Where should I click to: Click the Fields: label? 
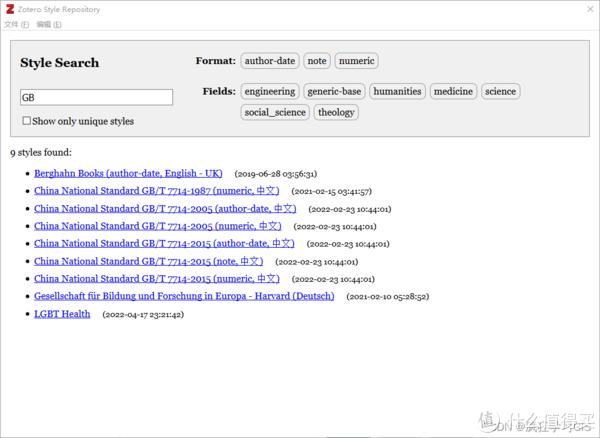(x=219, y=91)
